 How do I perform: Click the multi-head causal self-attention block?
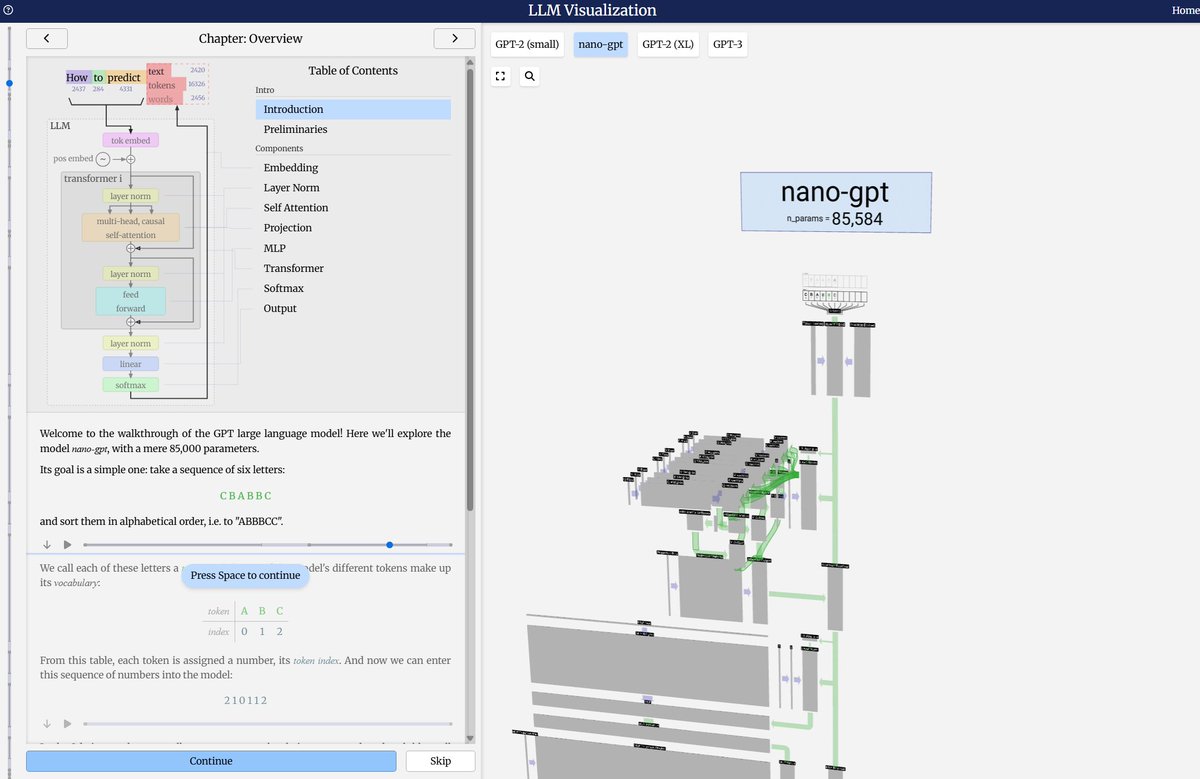131,228
